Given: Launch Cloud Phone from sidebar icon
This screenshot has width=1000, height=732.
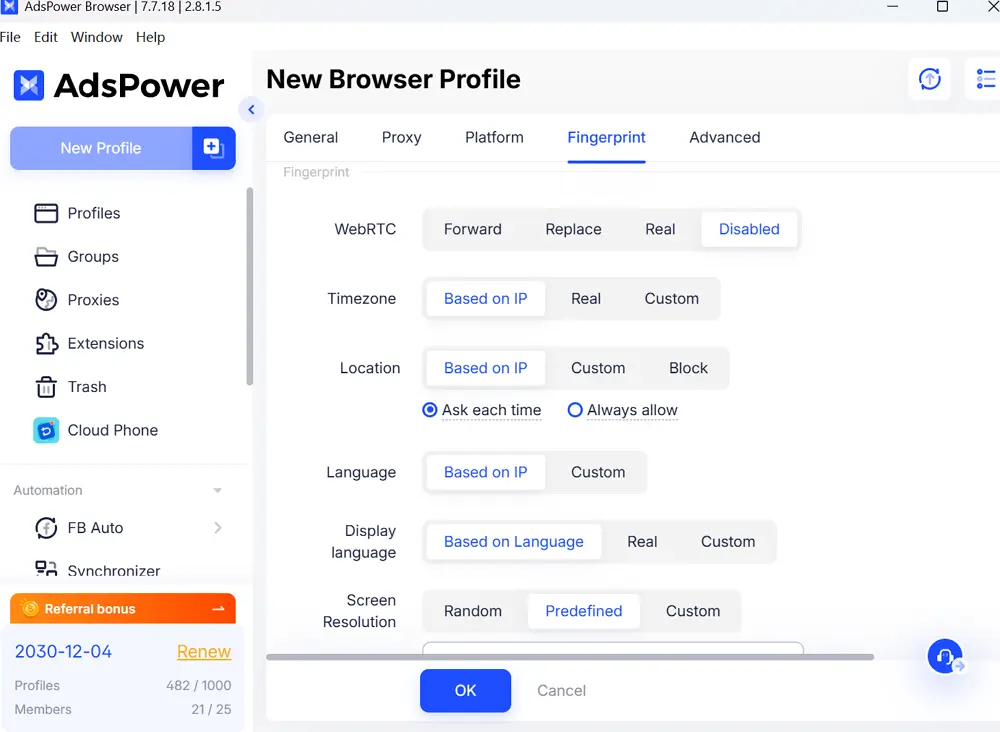Looking at the screenshot, I should [x=46, y=430].
